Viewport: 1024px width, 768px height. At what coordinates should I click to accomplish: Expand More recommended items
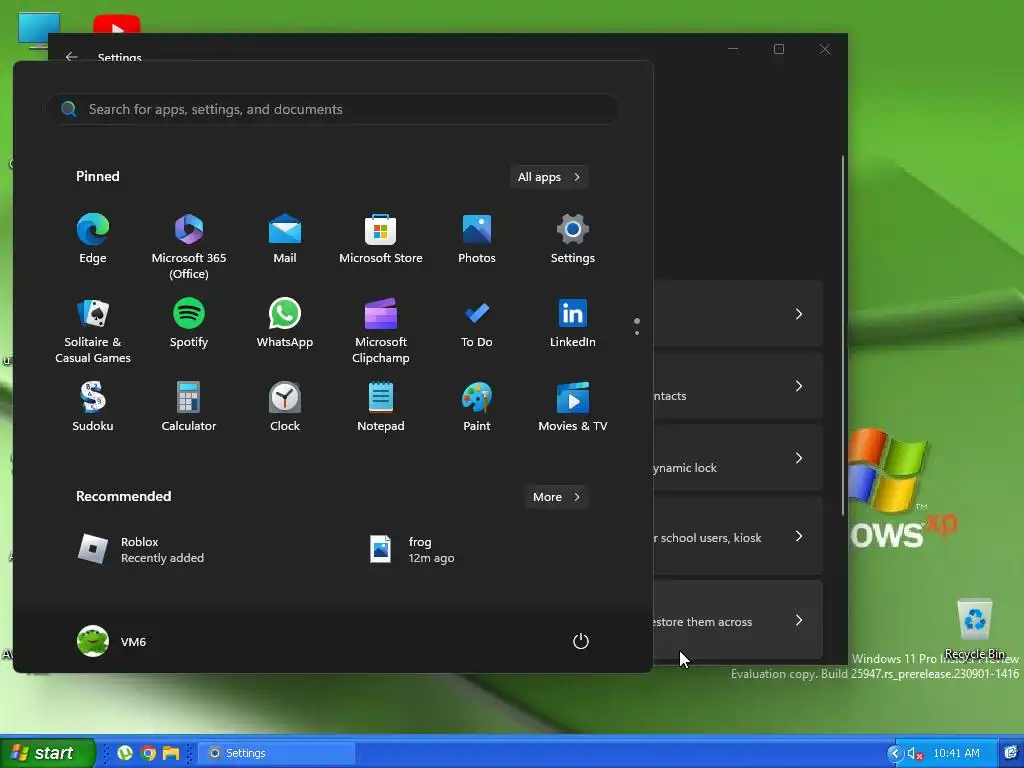click(x=556, y=497)
